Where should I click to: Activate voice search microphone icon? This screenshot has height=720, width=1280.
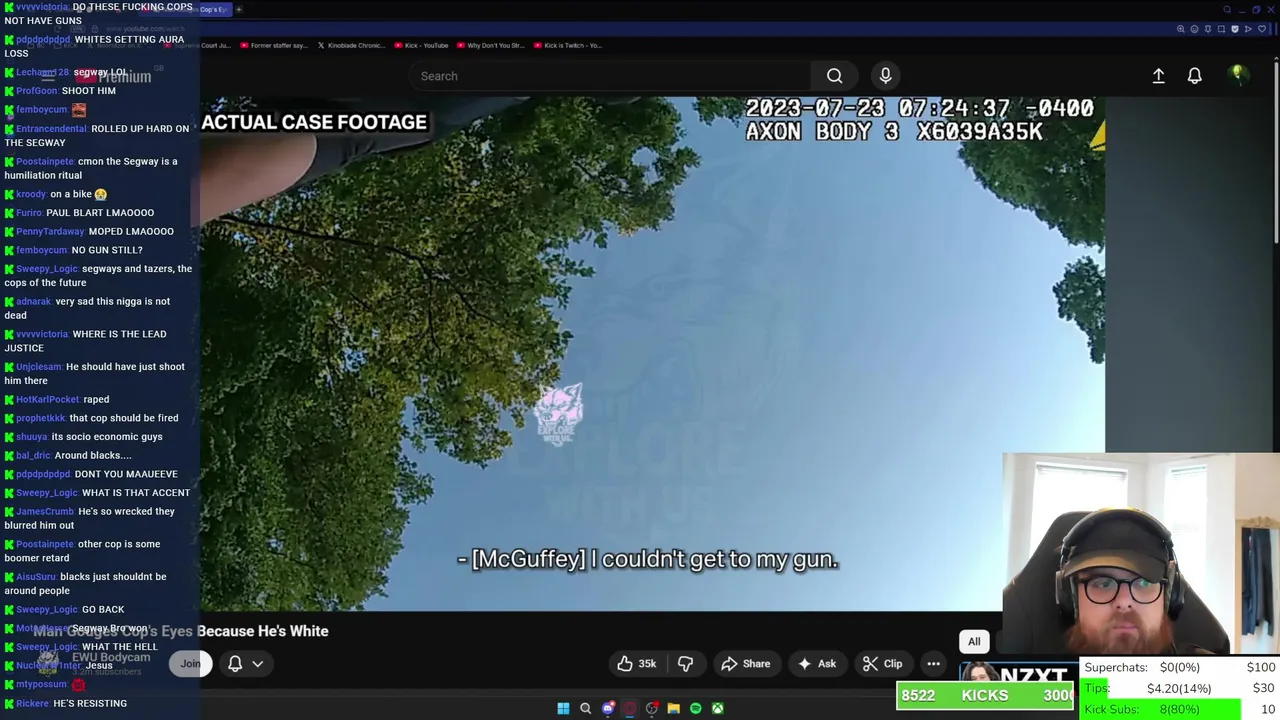pyautogui.click(x=885, y=76)
